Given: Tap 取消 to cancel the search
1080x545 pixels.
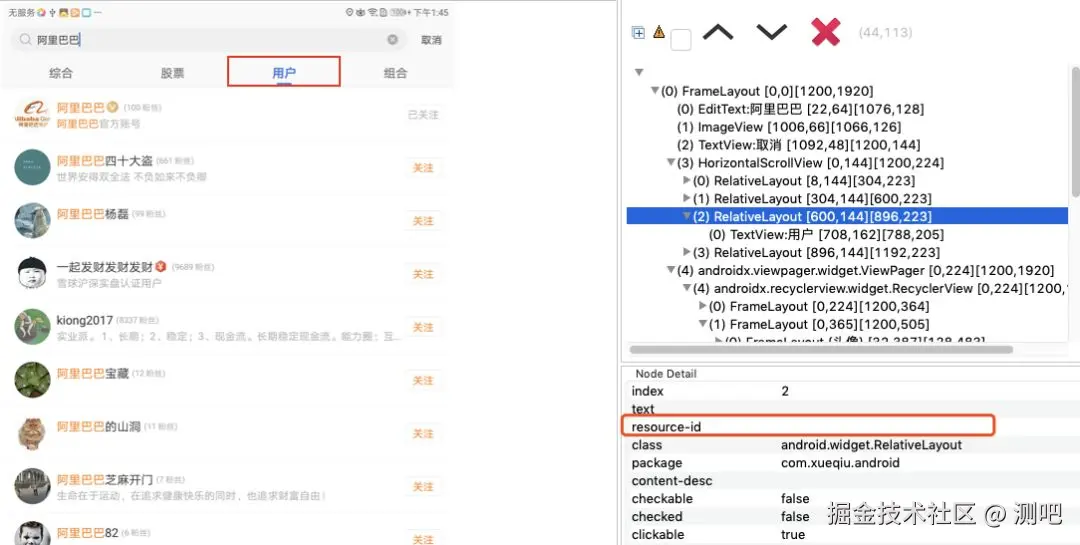Looking at the screenshot, I should pos(431,40).
